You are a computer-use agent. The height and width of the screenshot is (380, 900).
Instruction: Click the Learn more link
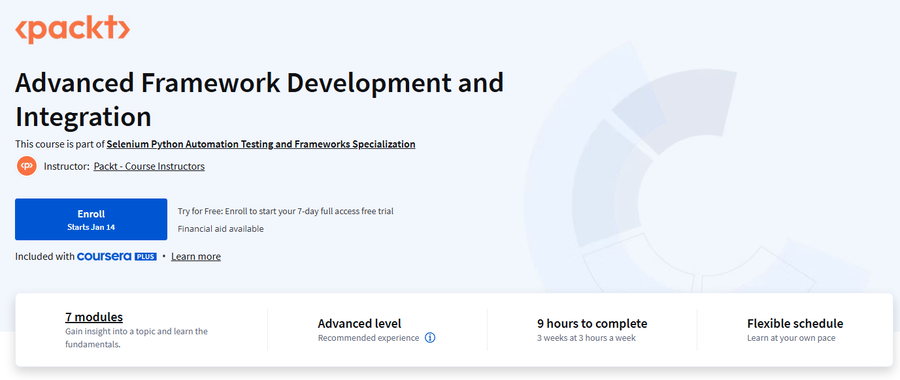(196, 257)
